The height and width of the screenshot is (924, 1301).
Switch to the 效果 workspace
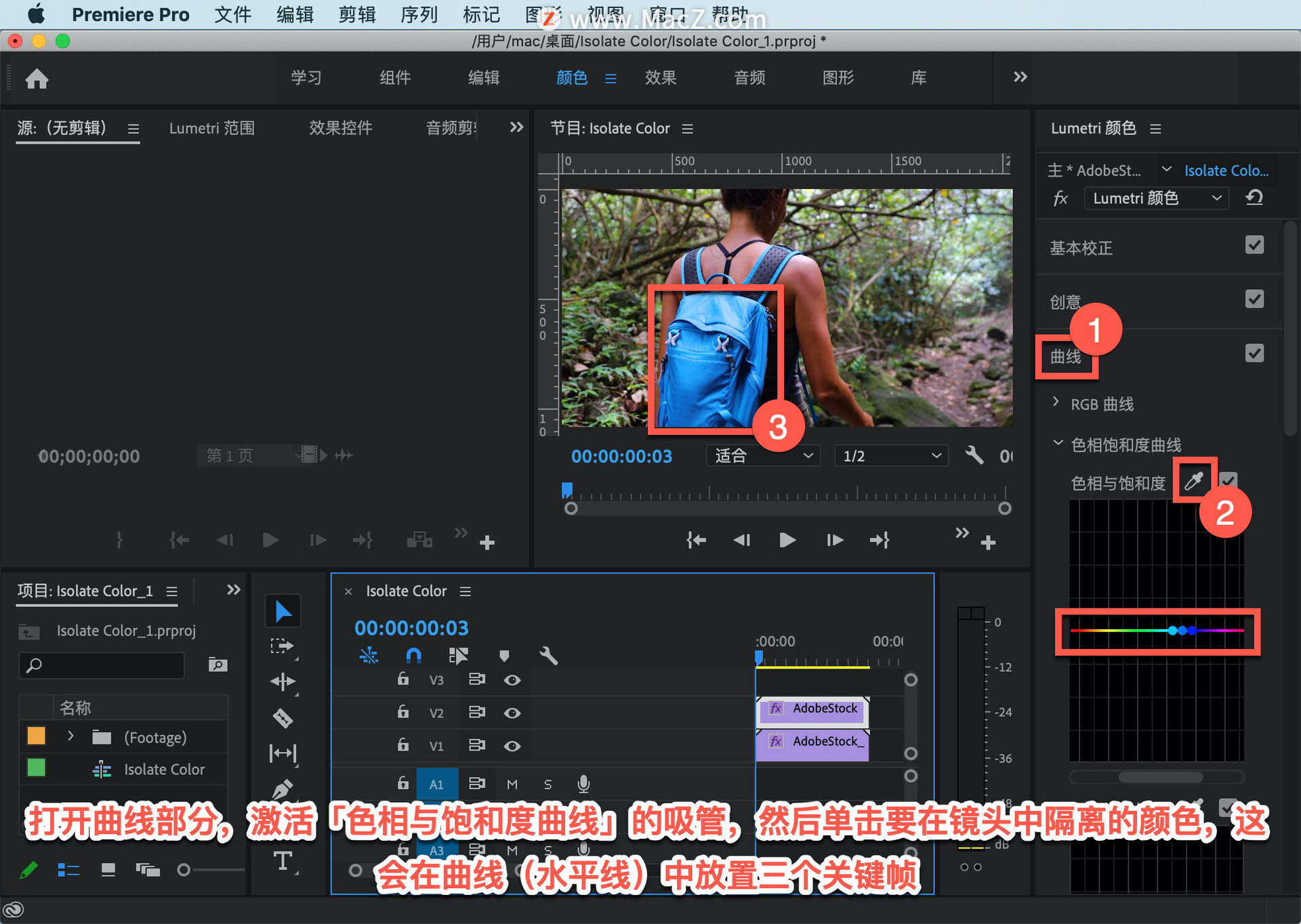(661, 77)
